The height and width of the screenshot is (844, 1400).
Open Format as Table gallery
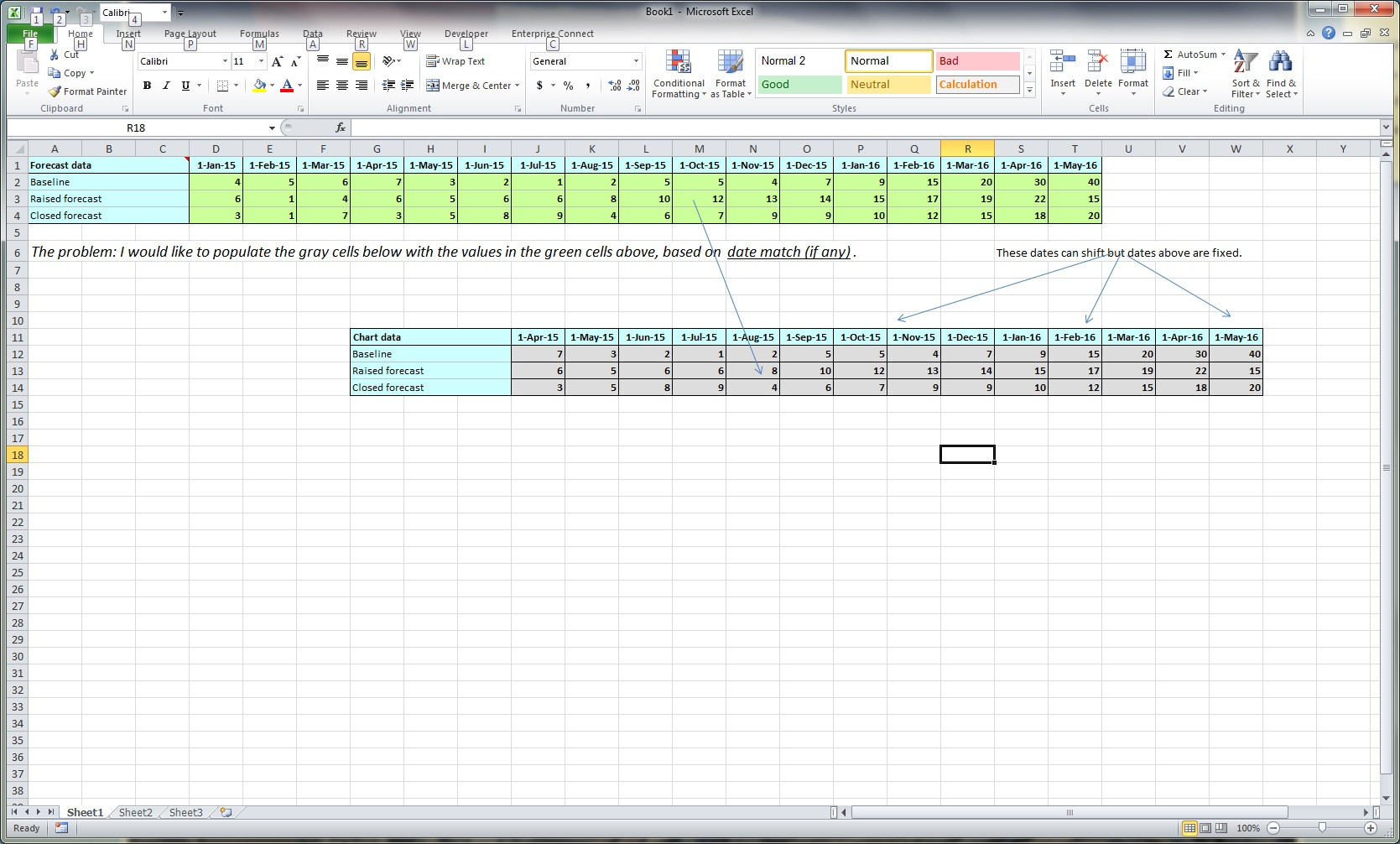click(x=731, y=74)
